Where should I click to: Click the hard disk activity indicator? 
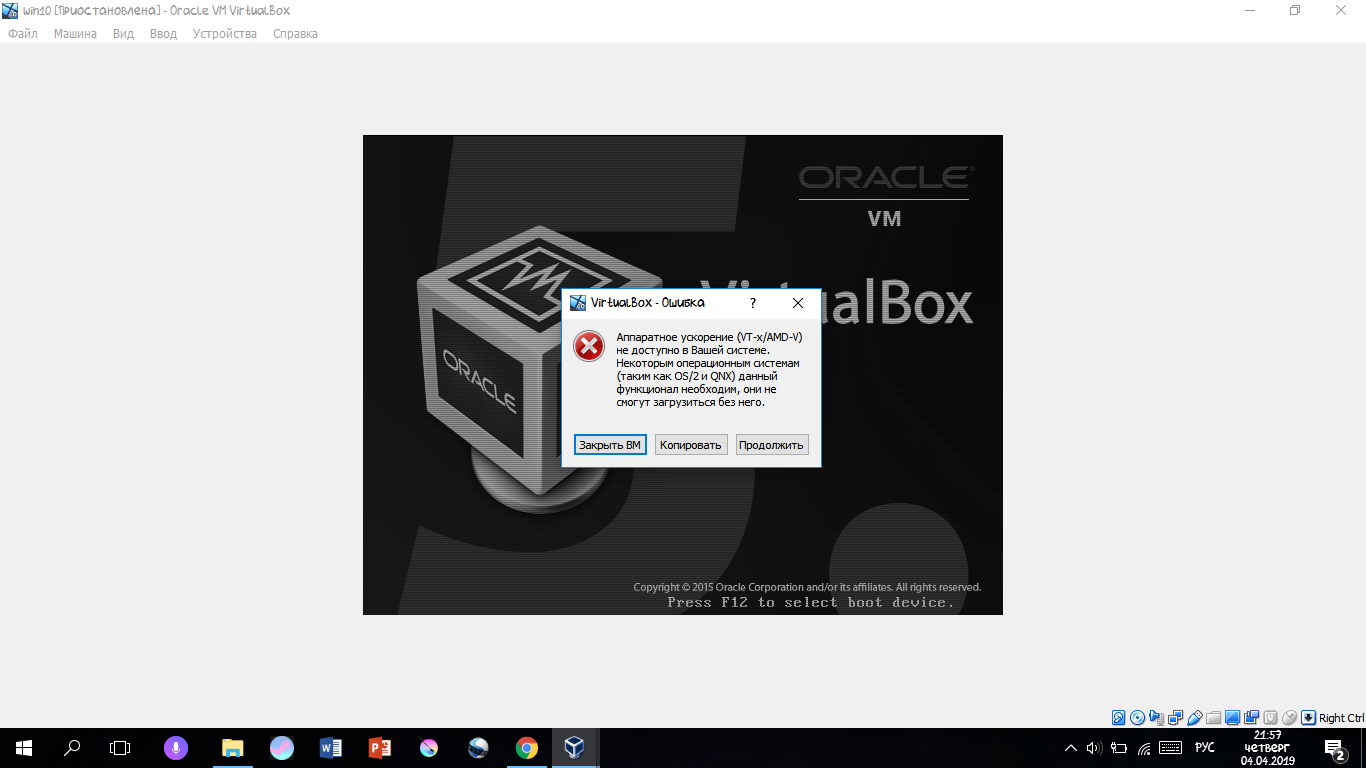1118,717
